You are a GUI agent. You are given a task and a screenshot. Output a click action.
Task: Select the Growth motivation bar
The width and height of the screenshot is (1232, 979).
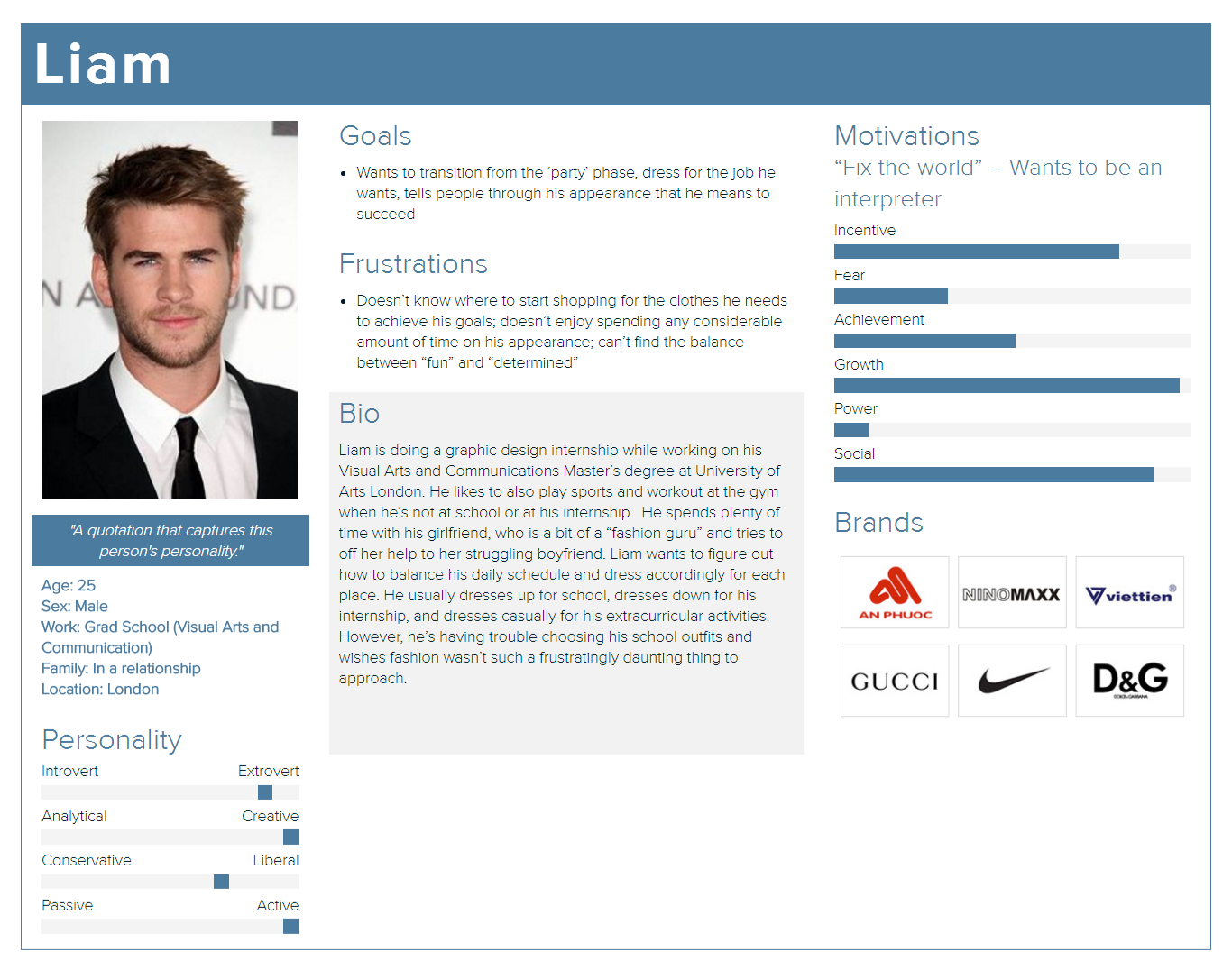[x=1012, y=385]
